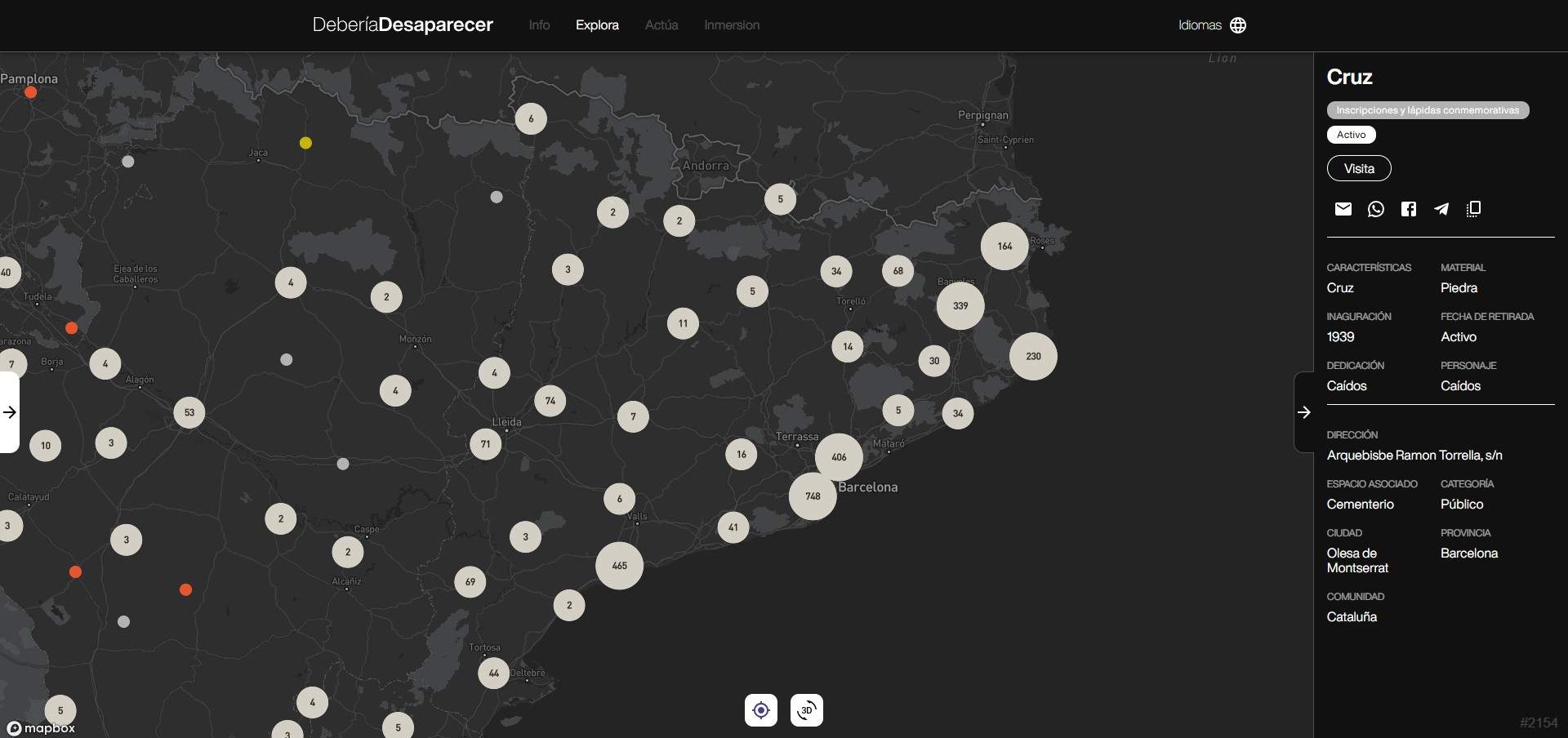Open the Inmersion menu item
Screen dimensions: 1568x738
(732, 25)
